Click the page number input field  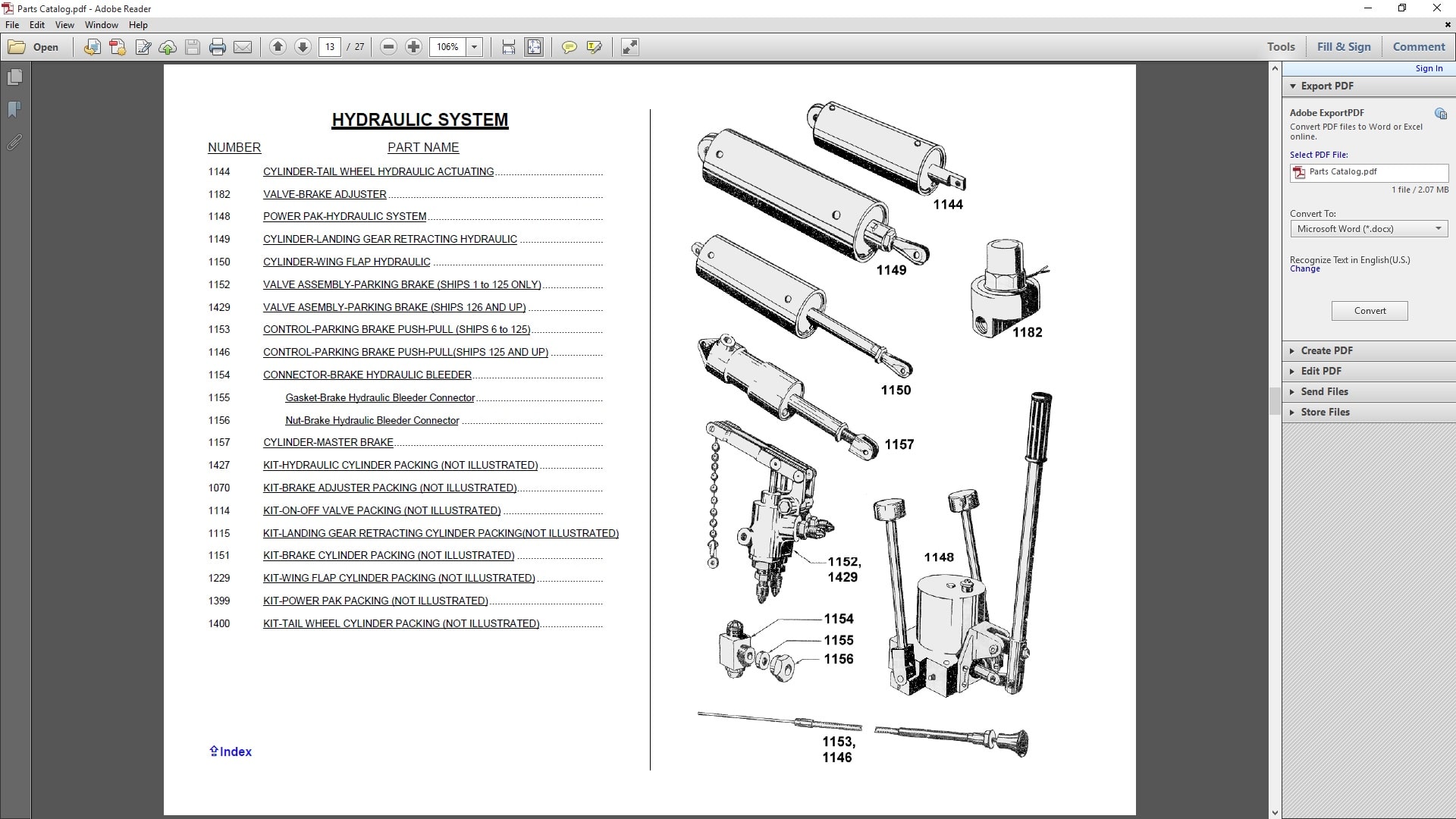[330, 47]
